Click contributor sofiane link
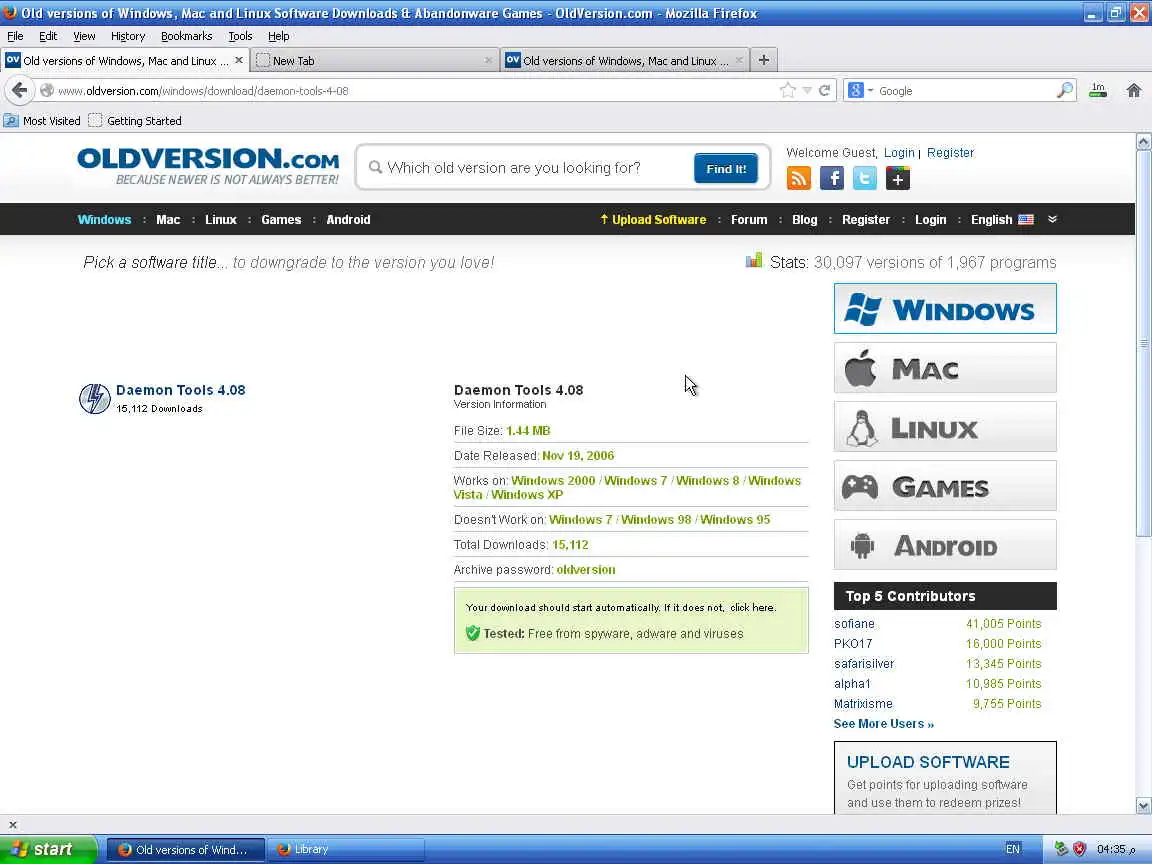The width and height of the screenshot is (1152, 864). click(854, 624)
